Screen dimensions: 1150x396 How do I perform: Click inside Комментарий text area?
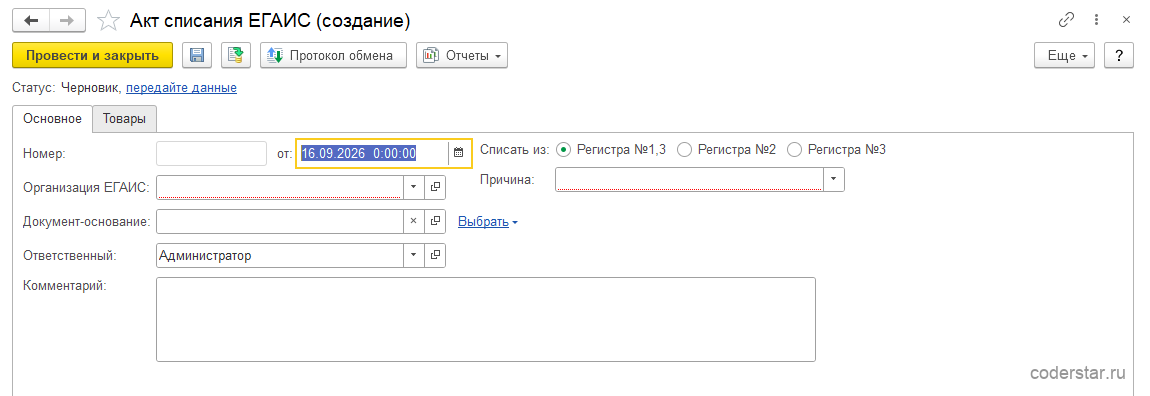[486, 319]
